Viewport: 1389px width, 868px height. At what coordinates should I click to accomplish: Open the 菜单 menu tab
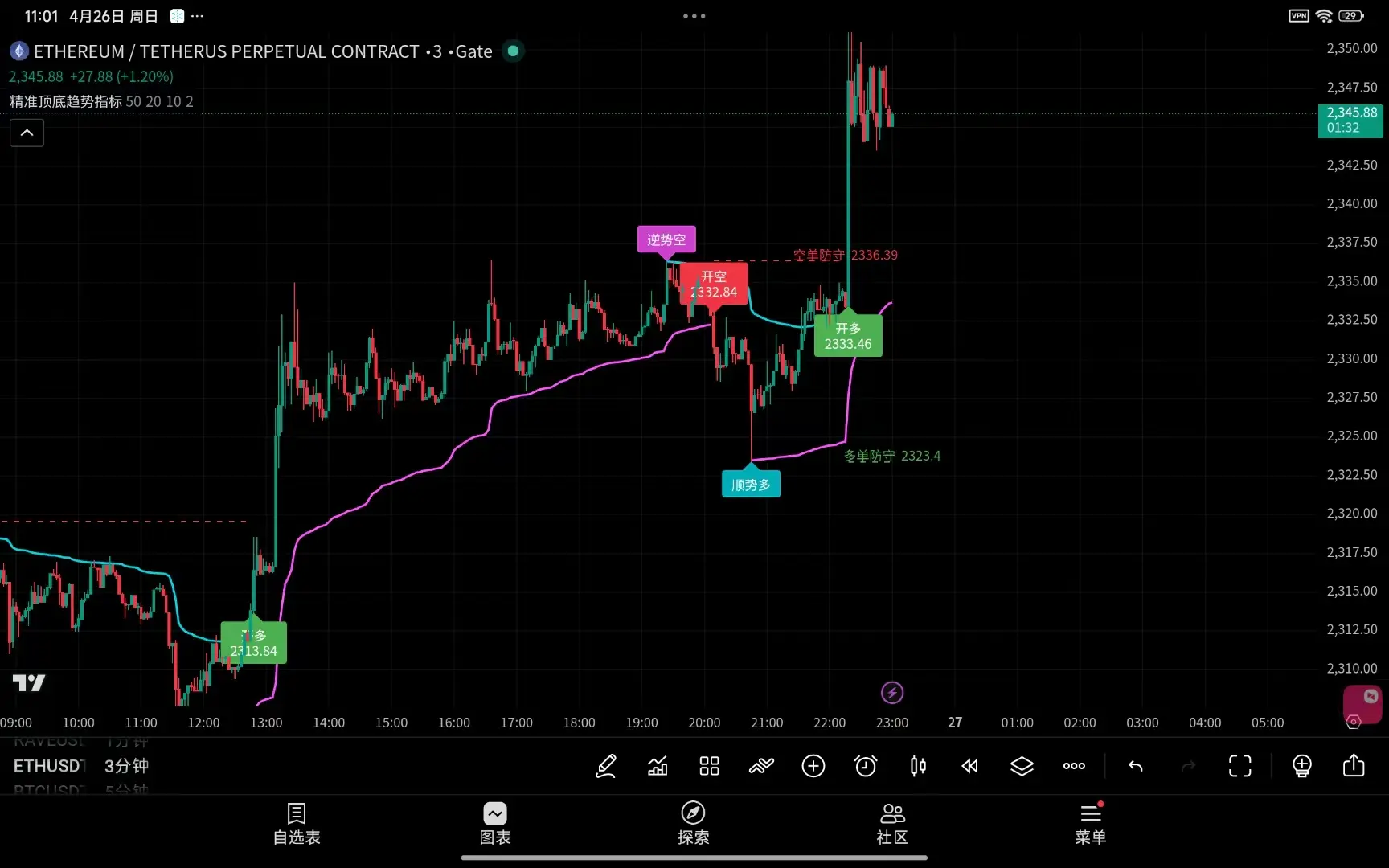(1091, 825)
